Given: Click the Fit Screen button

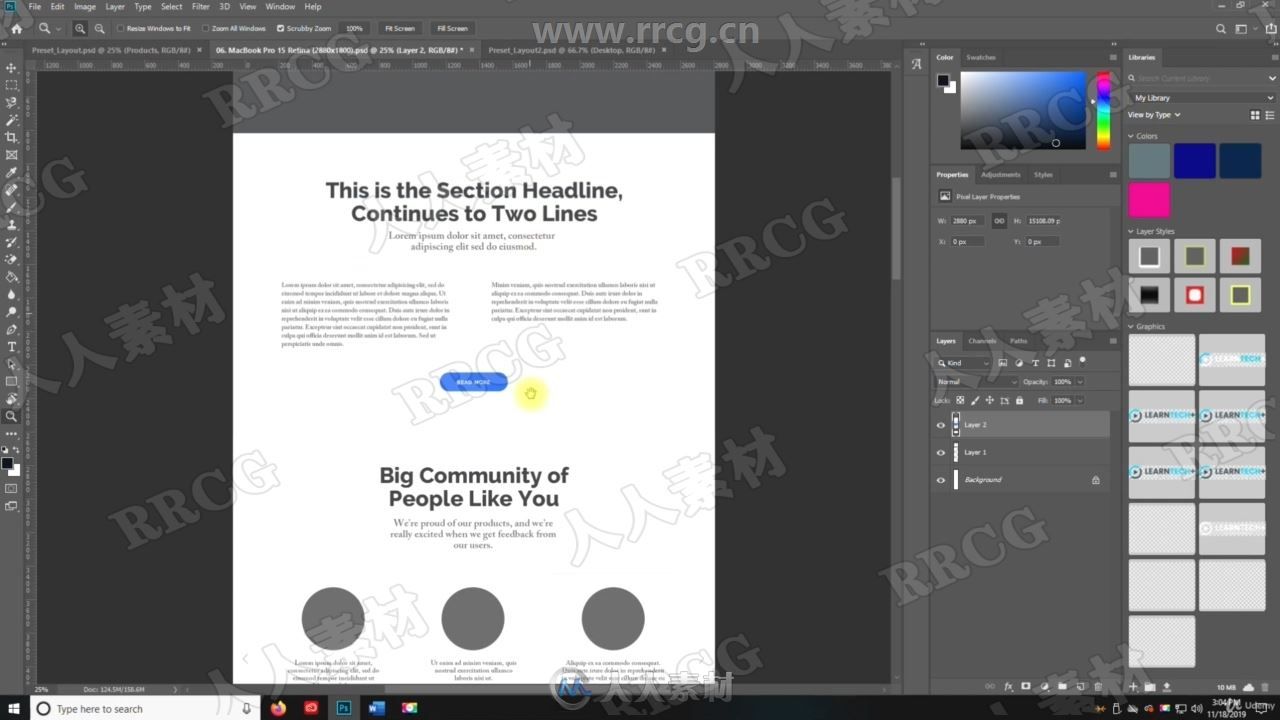Looking at the screenshot, I should [x=399, y=28].
